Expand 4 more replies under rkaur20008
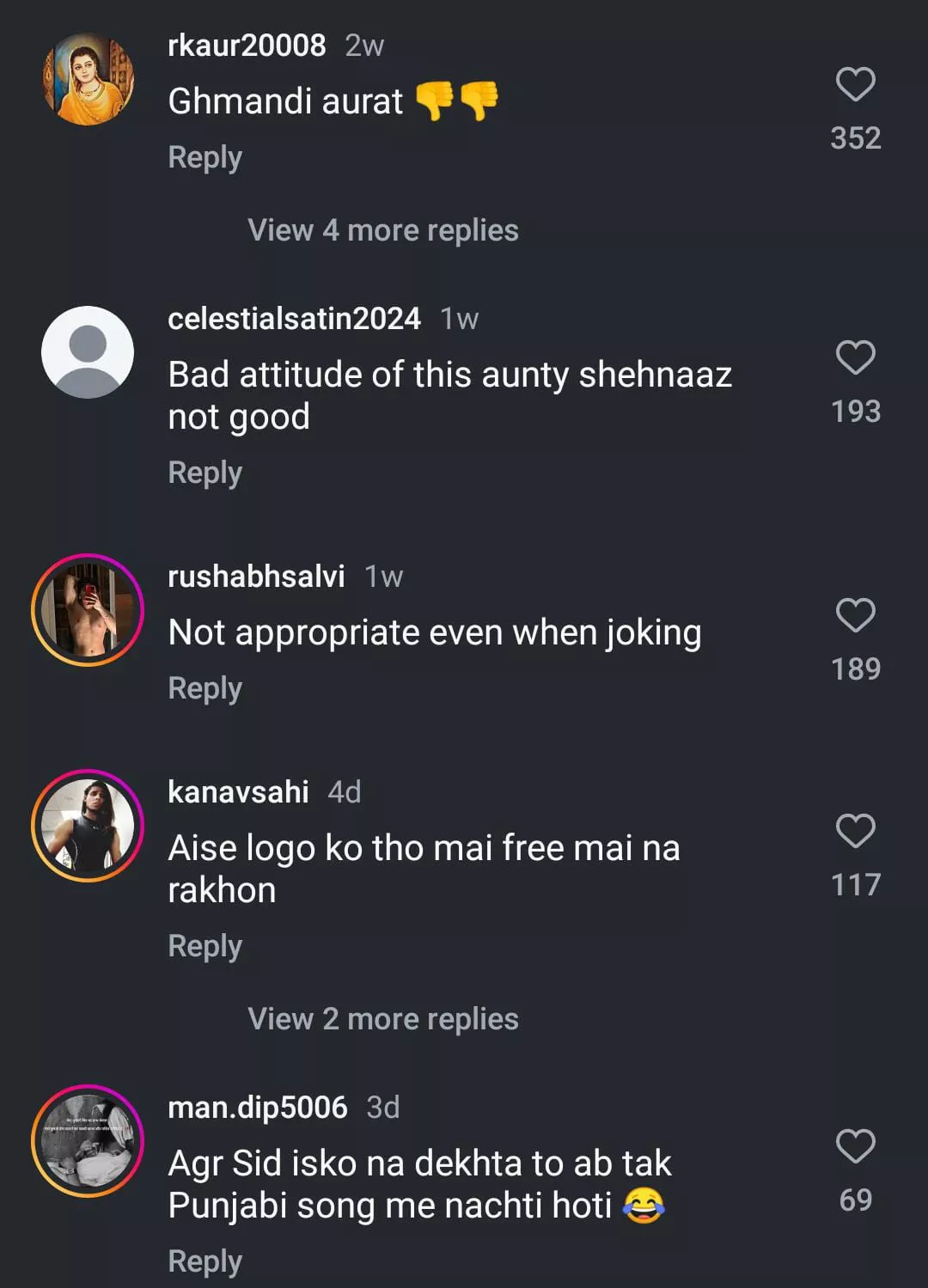 (382, 230)
